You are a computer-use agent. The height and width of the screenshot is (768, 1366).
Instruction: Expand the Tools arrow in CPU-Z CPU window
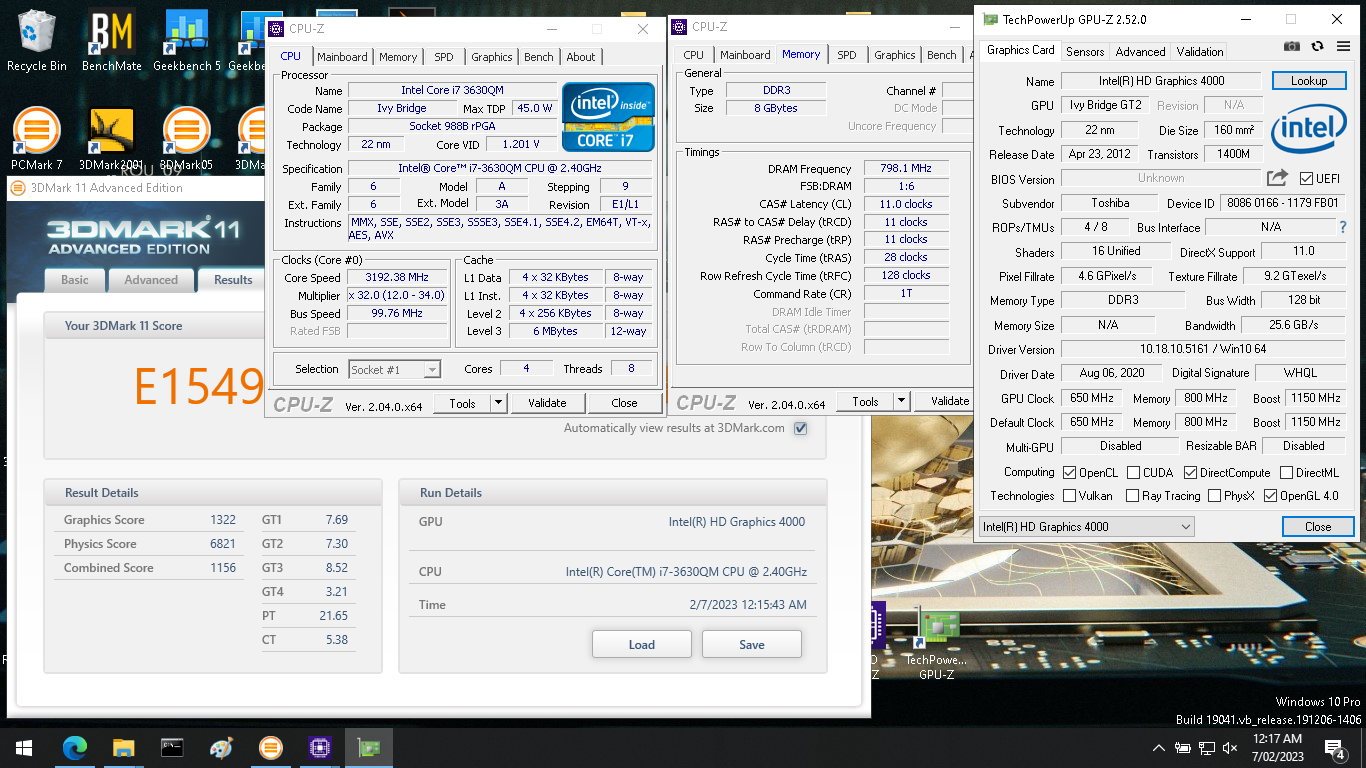pos(499,403)
